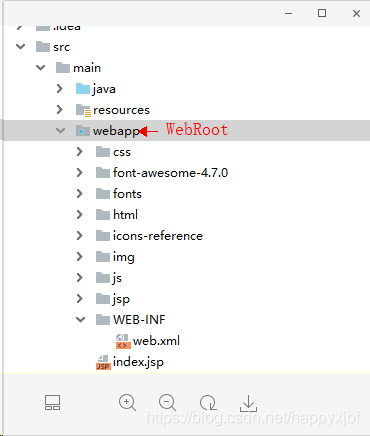Screen dimensions: 370x436
Task: Click the src folder icon
Action: [43, 46]
